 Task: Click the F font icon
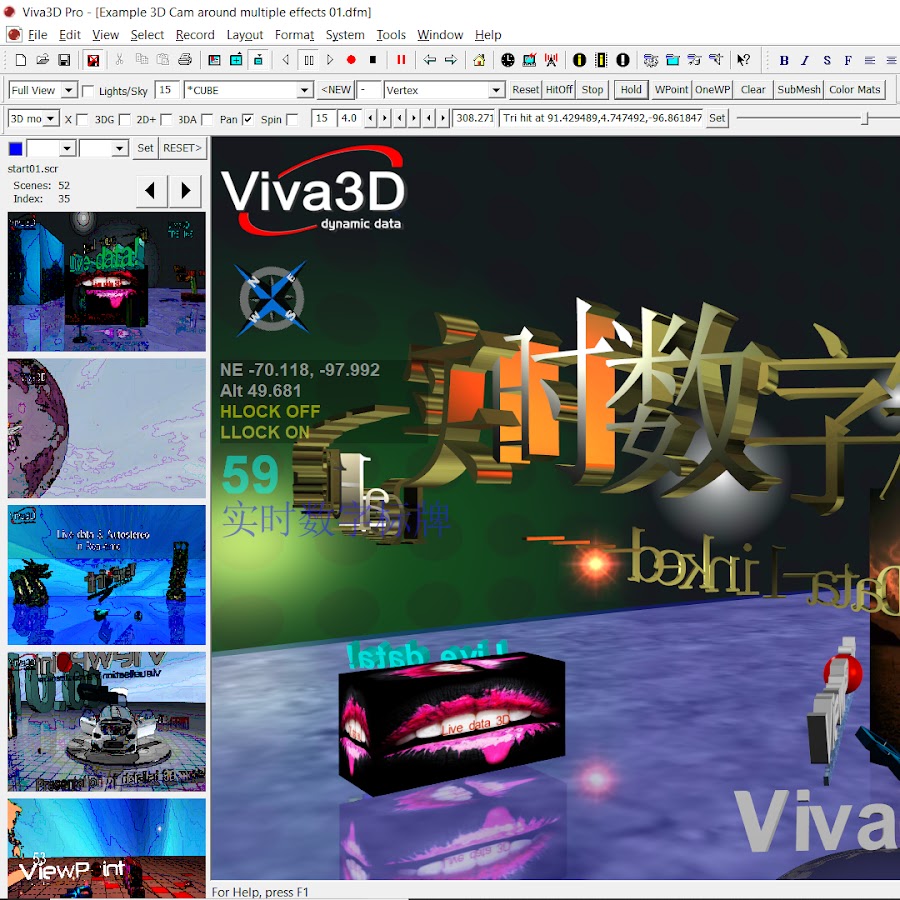coord(848,60)
